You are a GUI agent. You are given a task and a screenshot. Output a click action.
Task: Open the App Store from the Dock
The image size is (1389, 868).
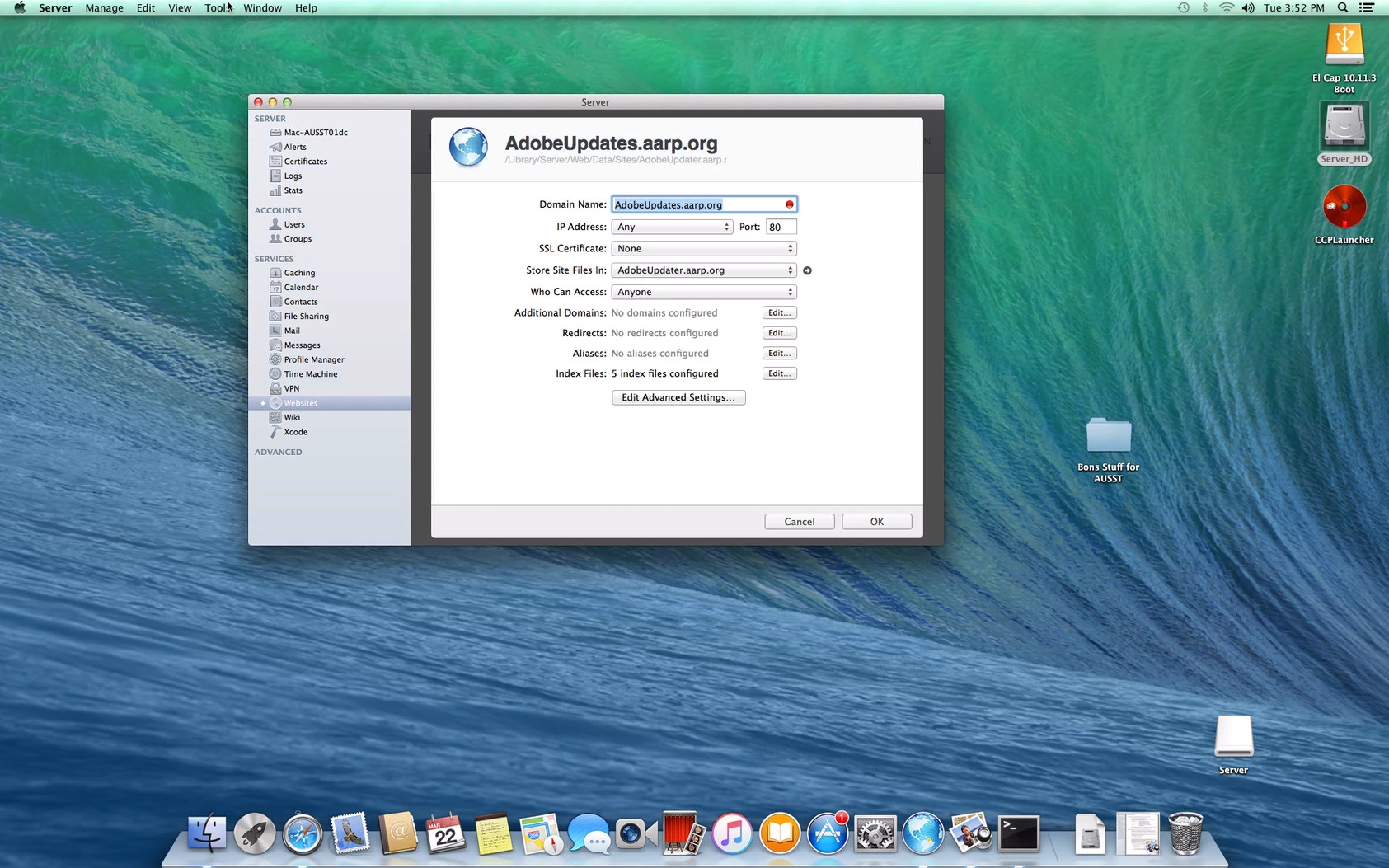pos(828,833)
